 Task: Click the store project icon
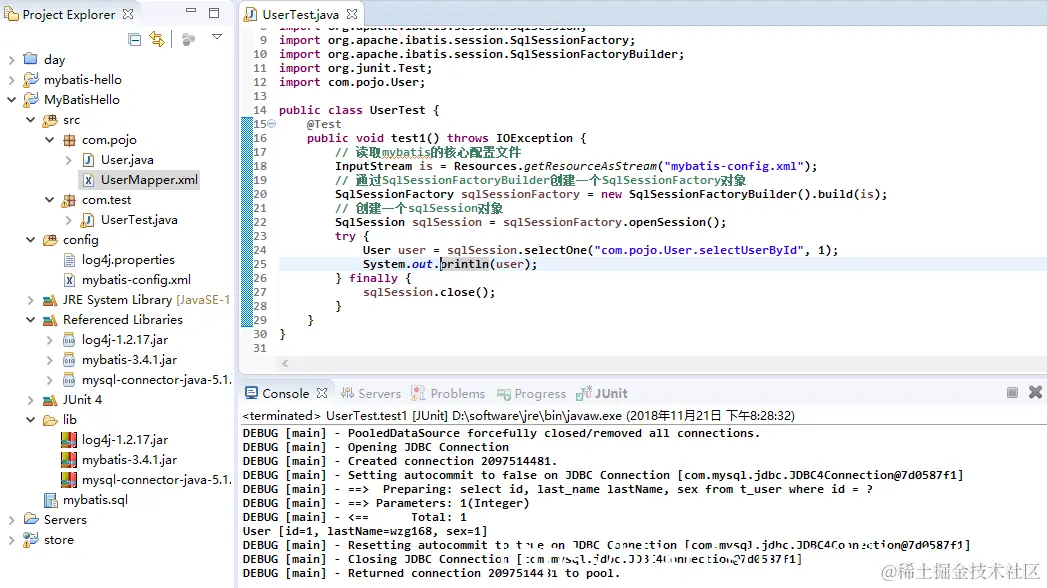pyautogui.click(x=31, y=539)
